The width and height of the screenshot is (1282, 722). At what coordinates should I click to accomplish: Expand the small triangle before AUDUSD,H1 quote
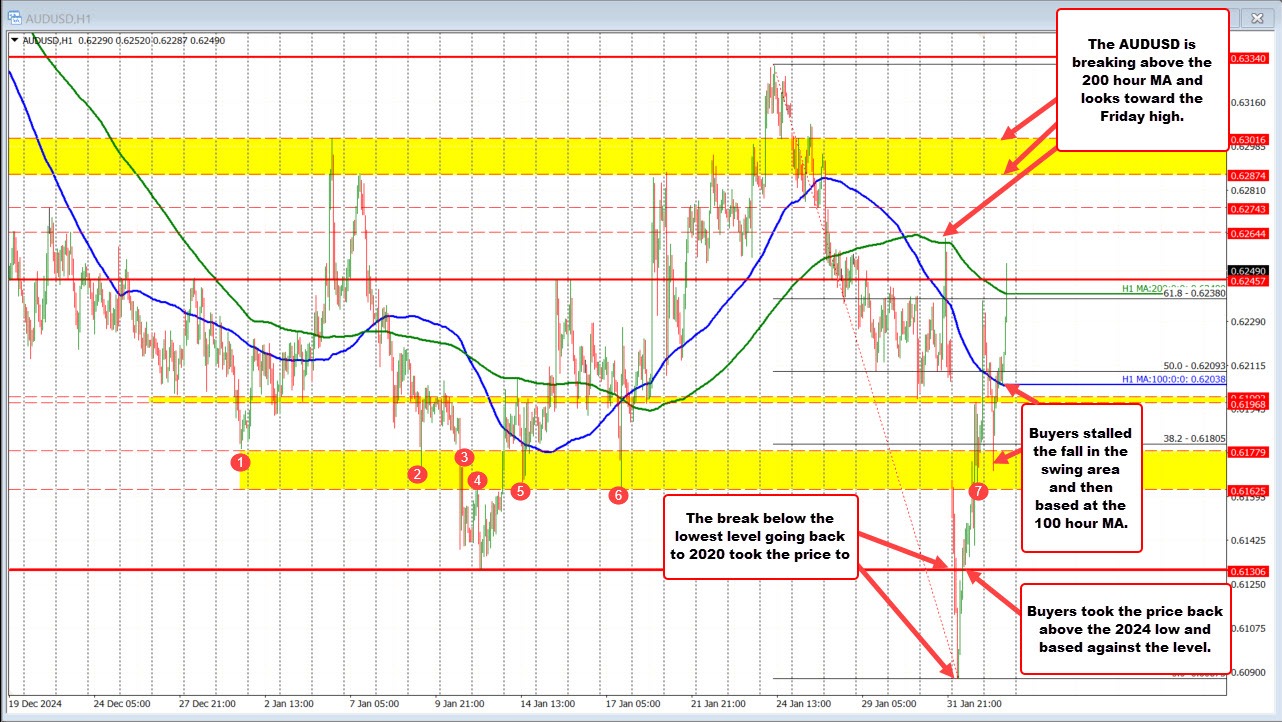13,40
